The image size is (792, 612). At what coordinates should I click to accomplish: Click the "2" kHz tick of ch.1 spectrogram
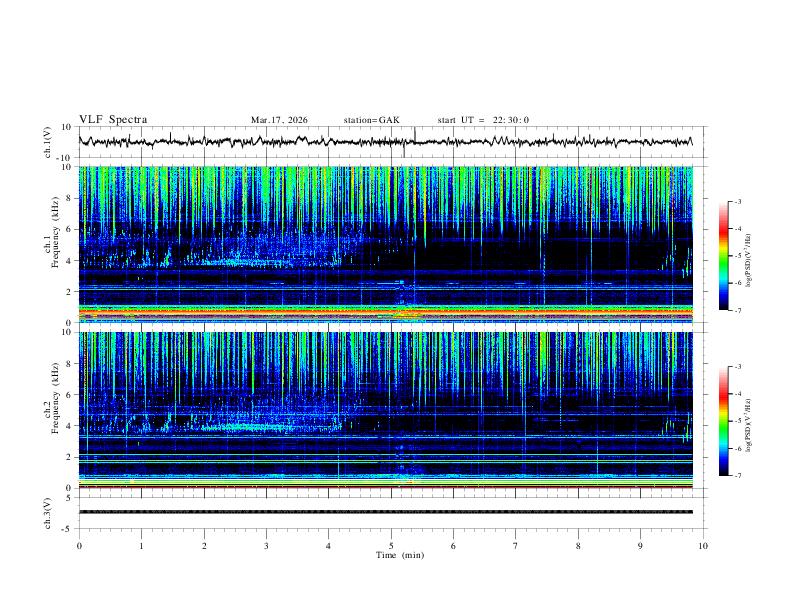[69, 291]
